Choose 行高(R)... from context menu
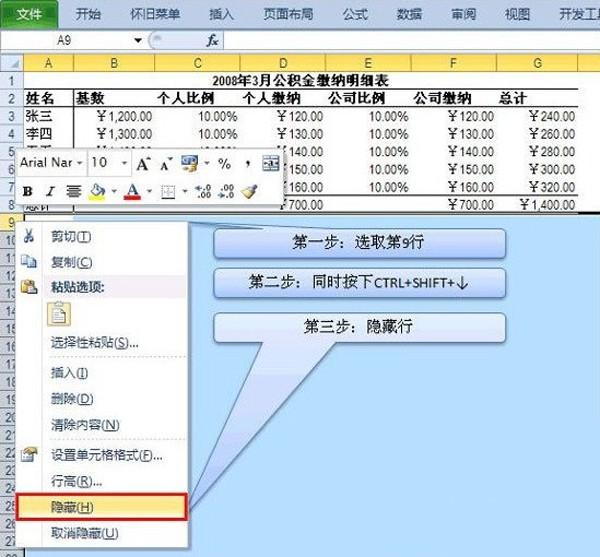The image size is (600, 557). [102, 481]
